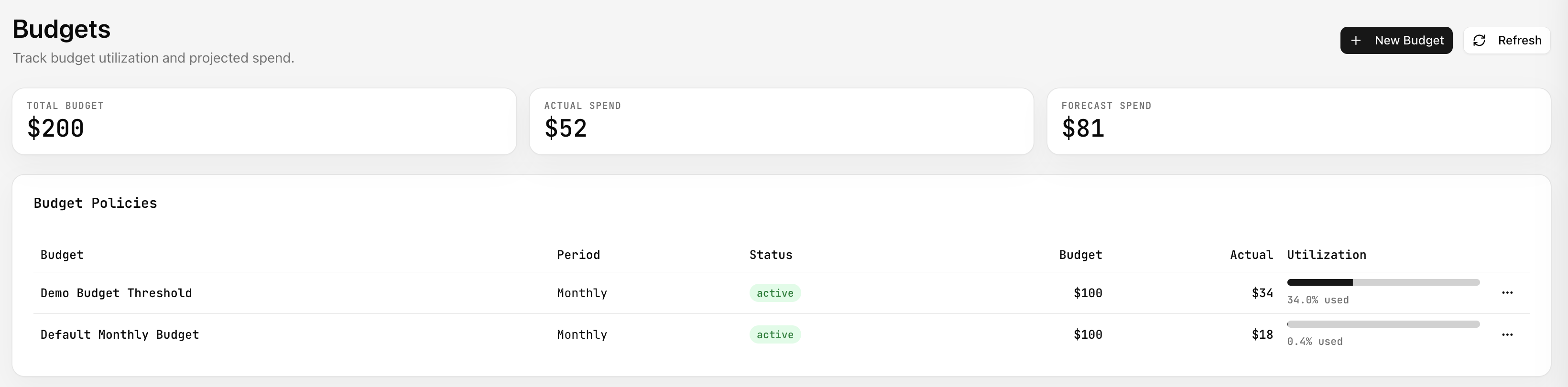The height and width of the screenshot is (387, 1568).
Task: Click the Status column header
Action: click(770, 255)
